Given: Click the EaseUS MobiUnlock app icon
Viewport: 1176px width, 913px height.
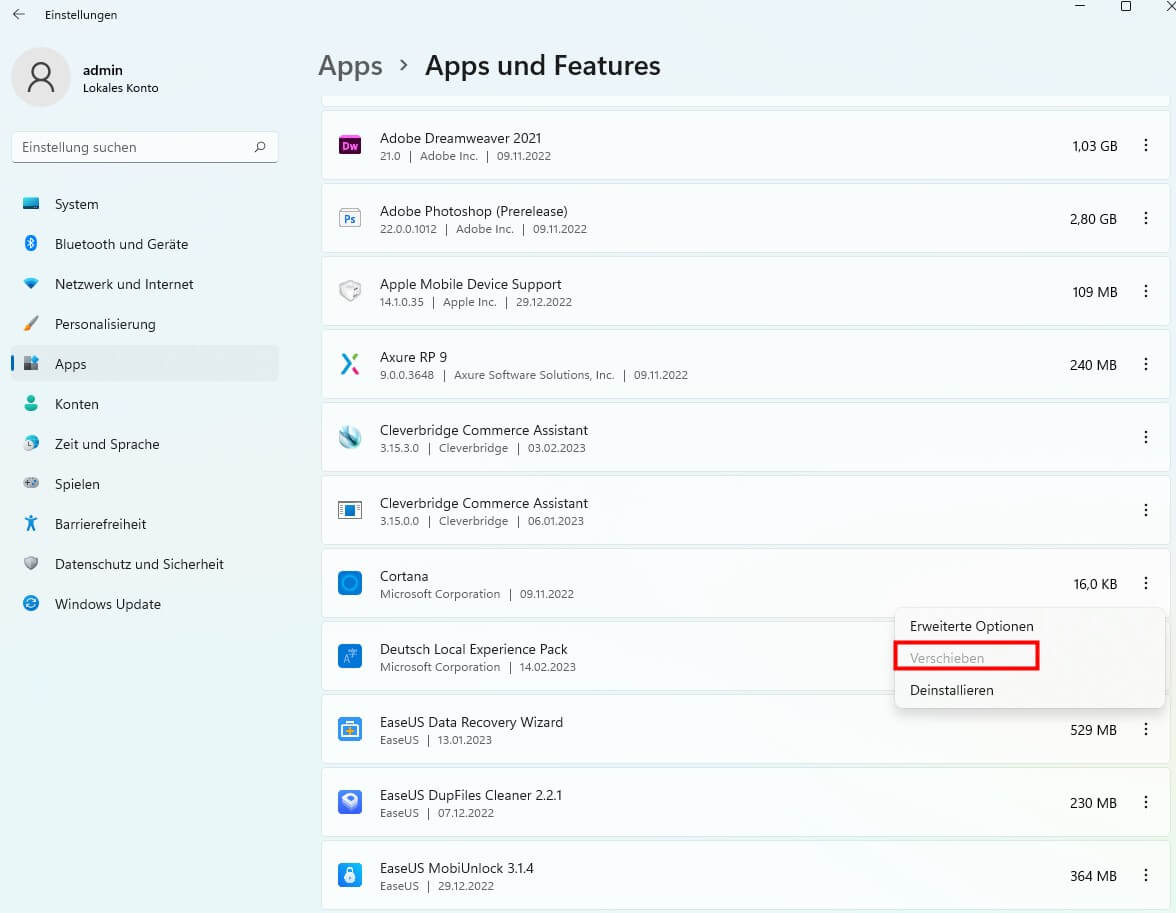Looking at the screenshot, I should (349, 876).
